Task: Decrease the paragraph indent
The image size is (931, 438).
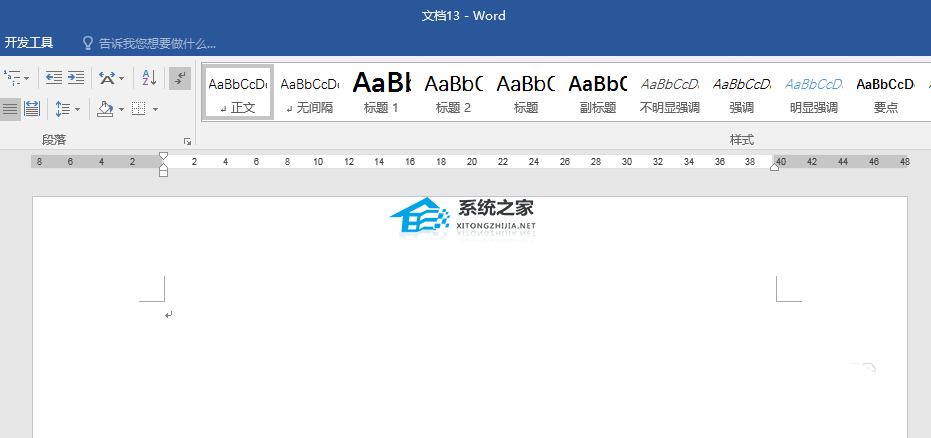Action: pos(54,78)
